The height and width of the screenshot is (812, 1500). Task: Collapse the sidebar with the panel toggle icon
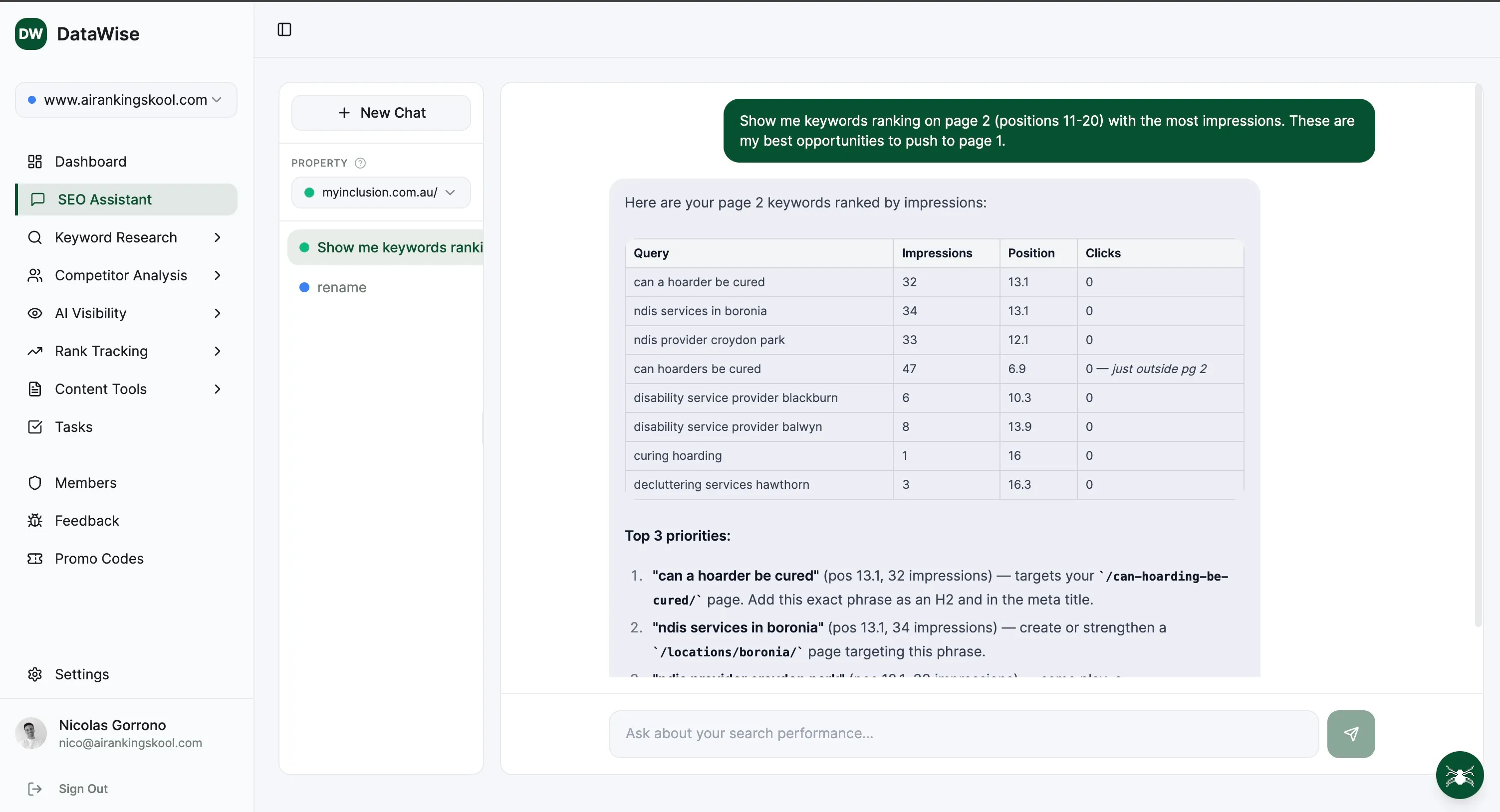click(x=283, y=29)
